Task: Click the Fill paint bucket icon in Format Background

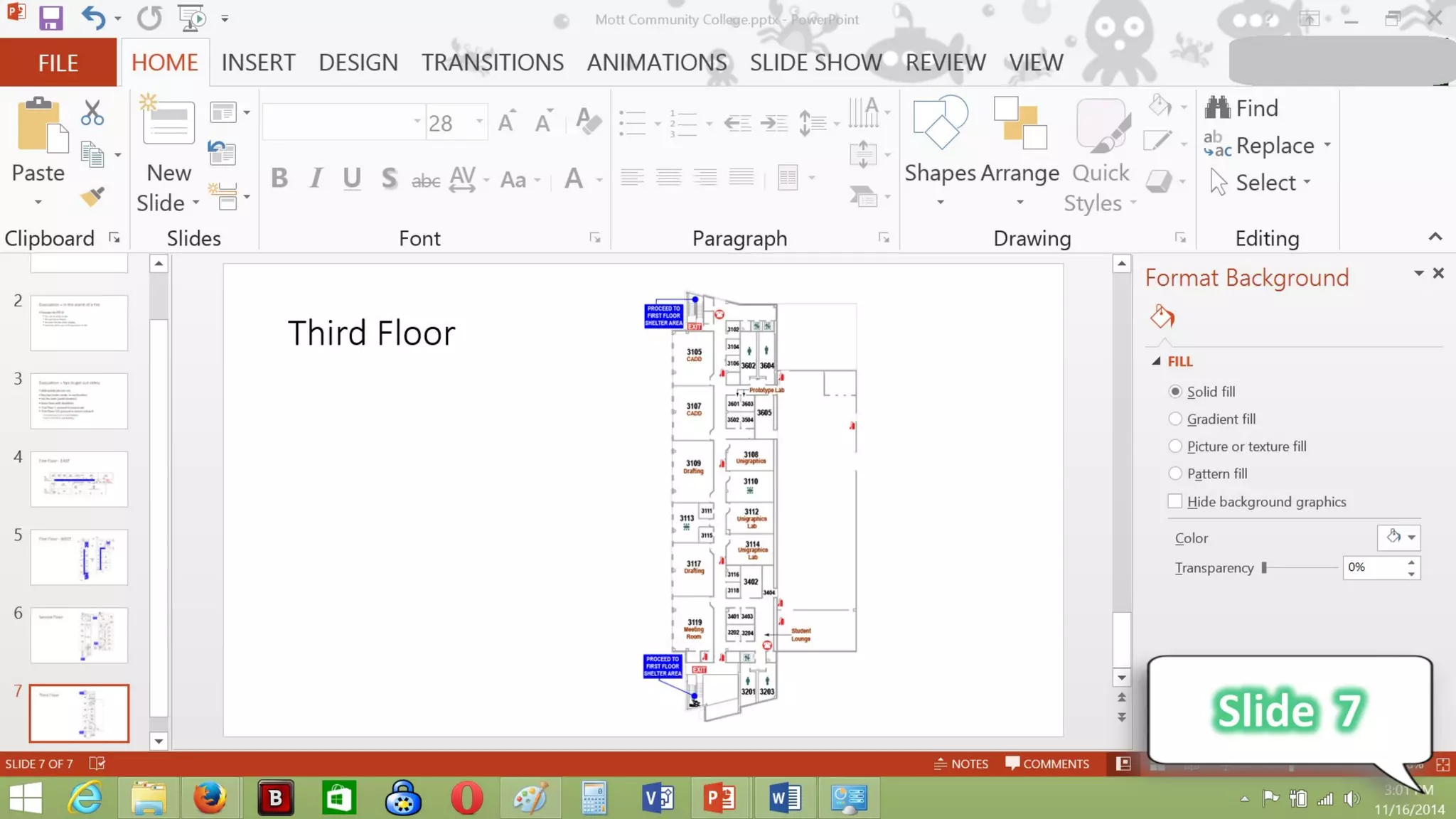Action: tap(1162, 316)
